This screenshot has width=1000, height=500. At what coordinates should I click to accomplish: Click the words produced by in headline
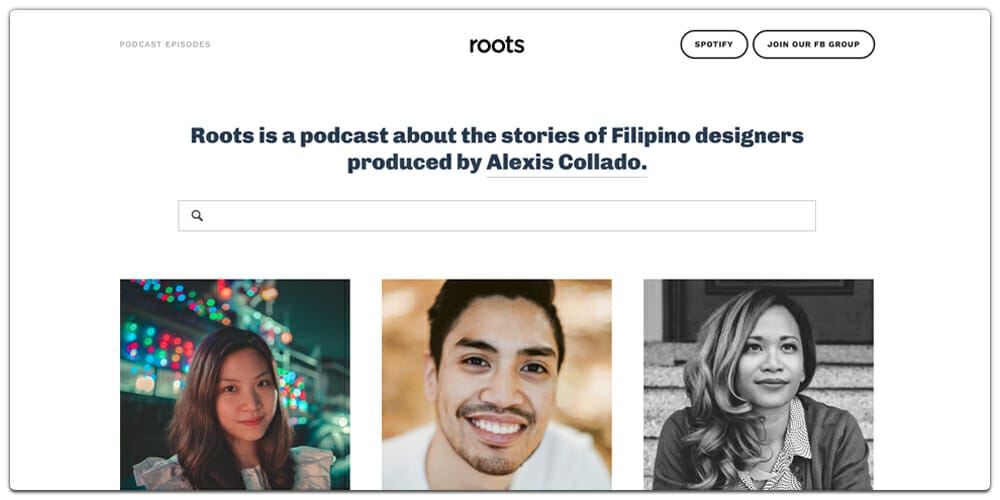click(x=415, y=163)
